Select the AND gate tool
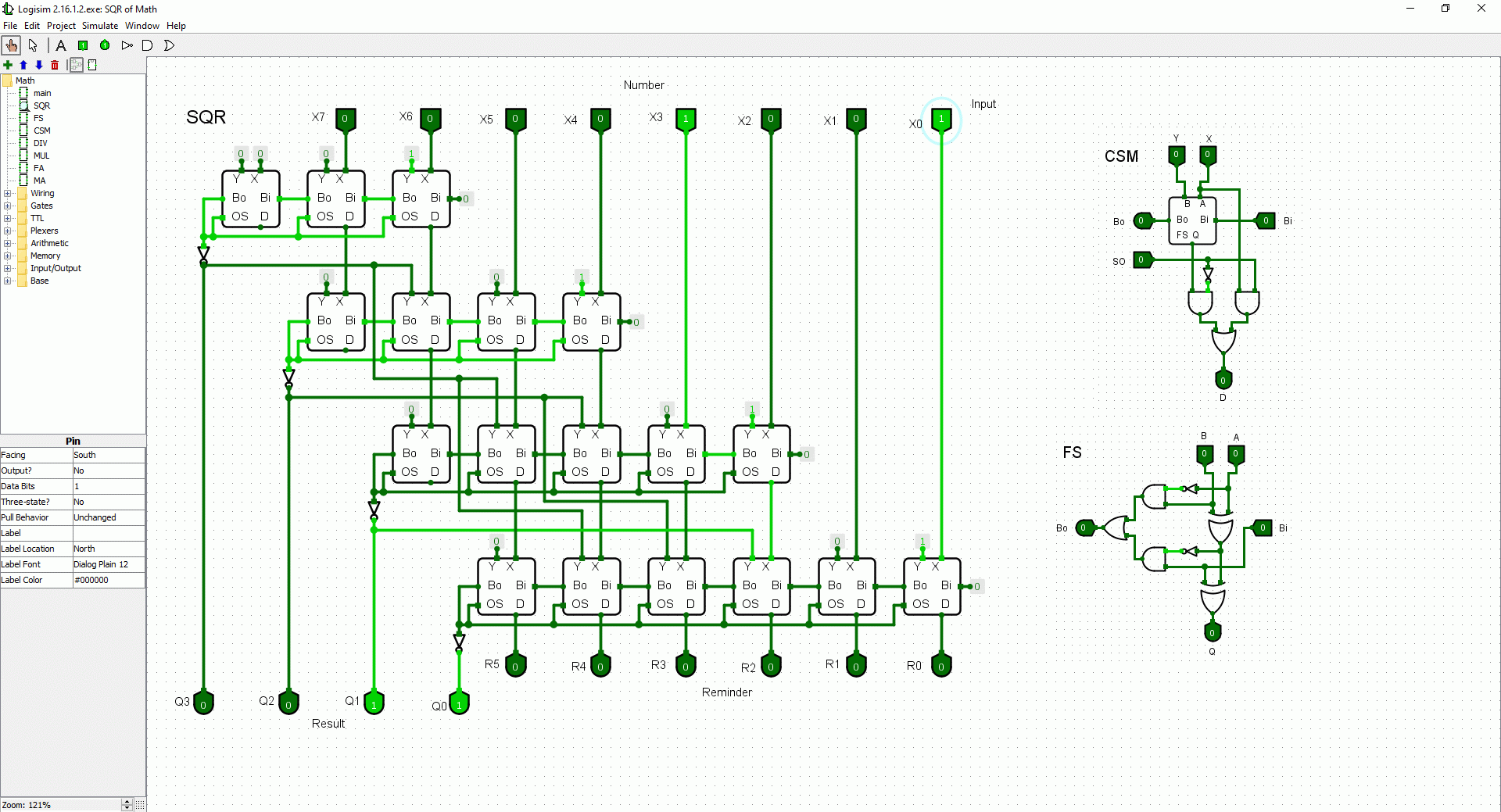This screenshot has width=1501, height=812. coord(148,45)
